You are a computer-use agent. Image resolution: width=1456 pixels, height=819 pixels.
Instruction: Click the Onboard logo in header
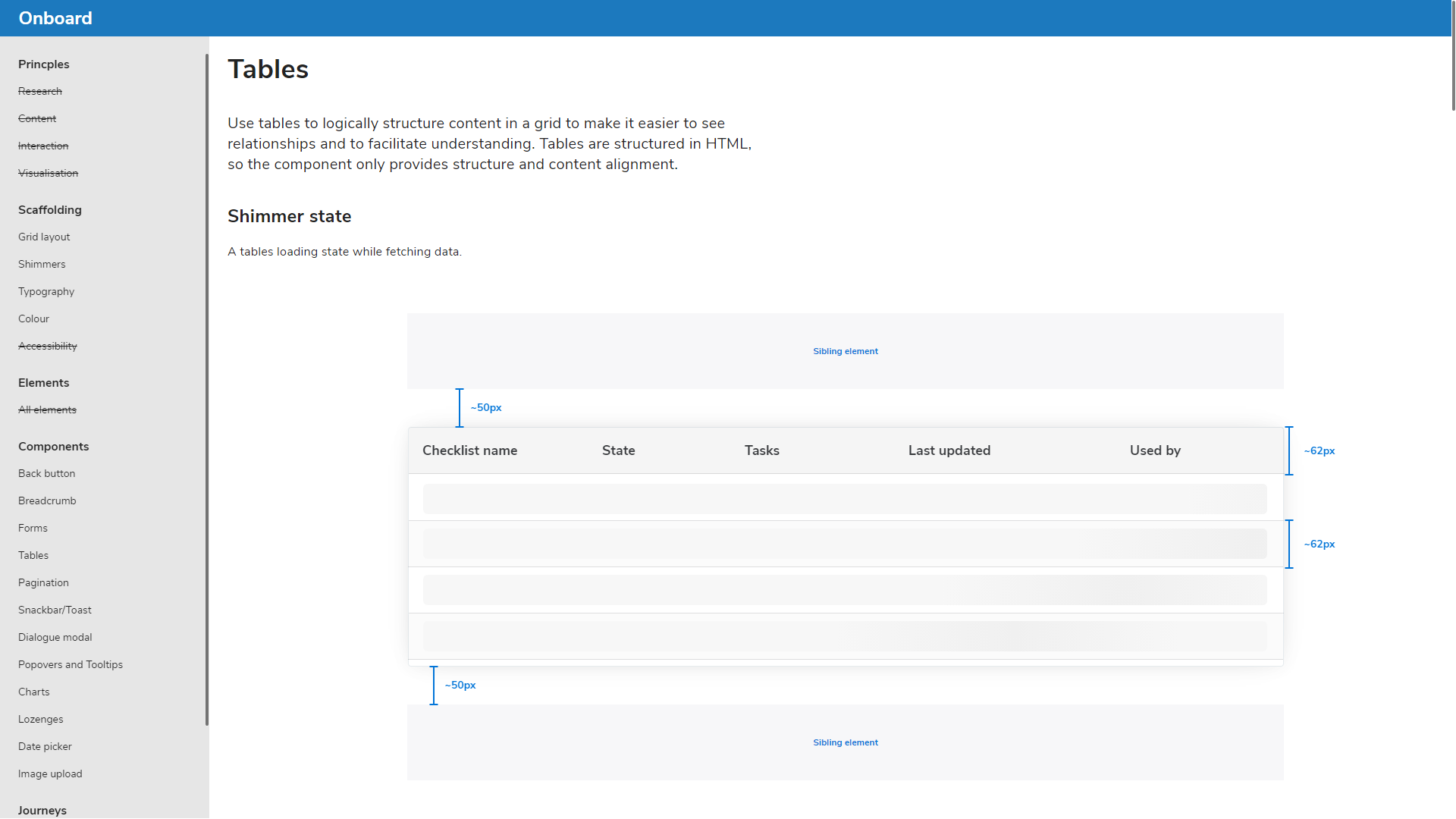point(55,18)
